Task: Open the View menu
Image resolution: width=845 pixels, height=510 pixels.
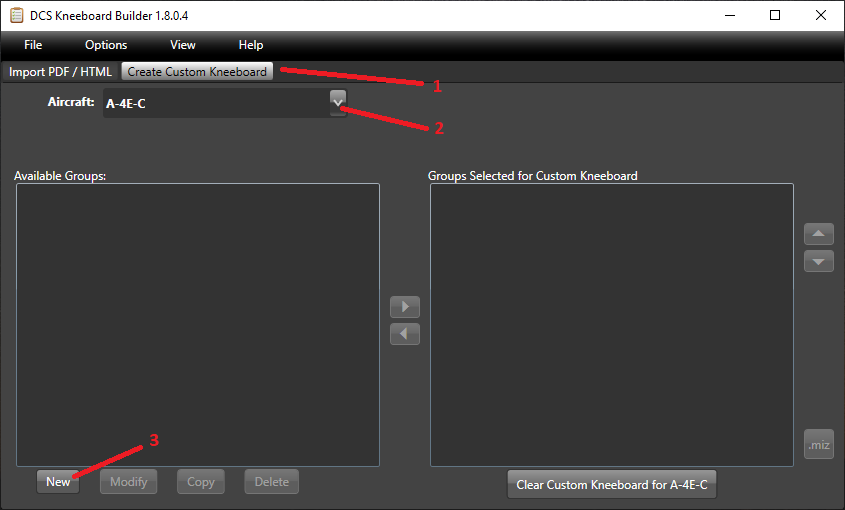Action: 183,45
